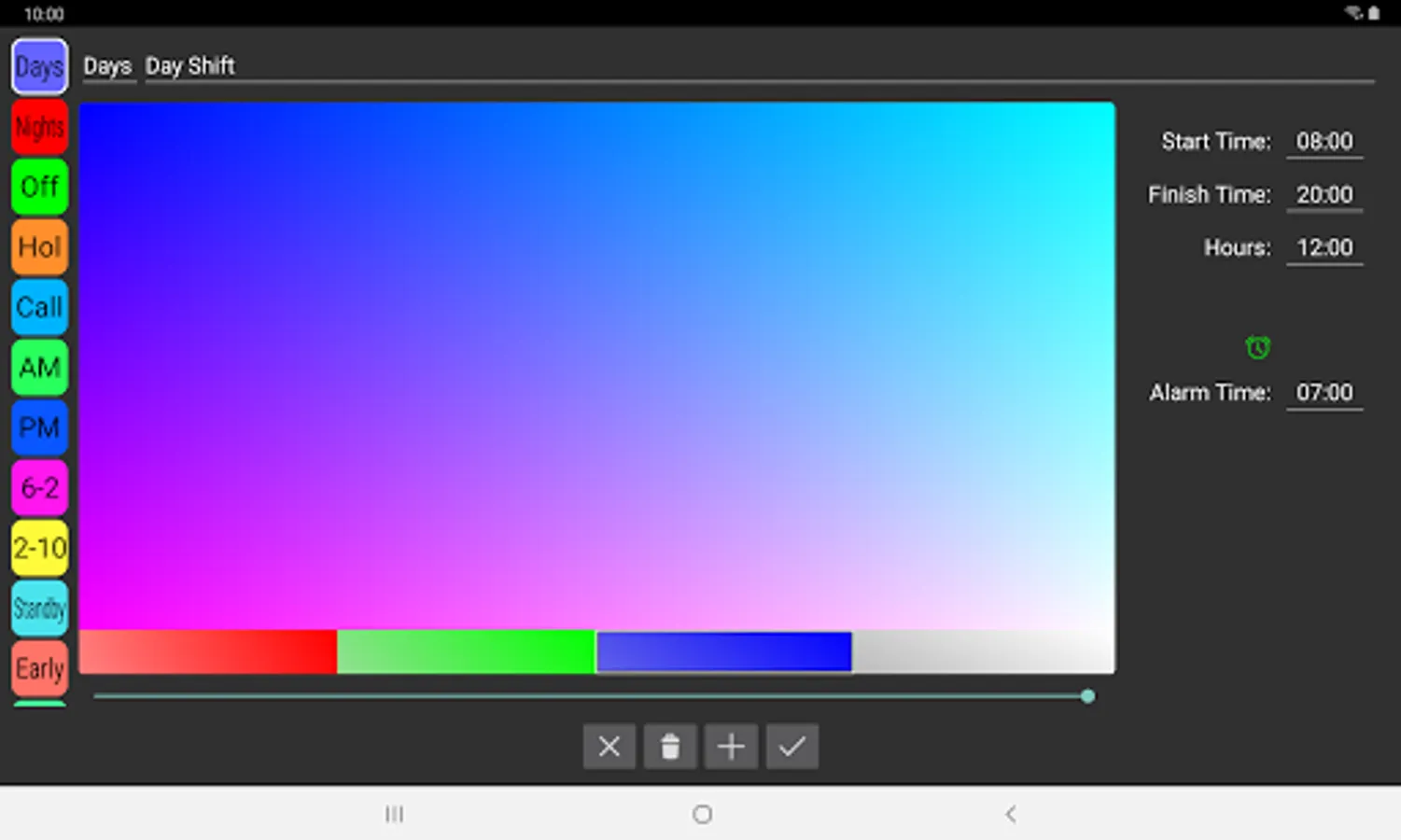Select the grey brightness channel bar

point(984,651)
